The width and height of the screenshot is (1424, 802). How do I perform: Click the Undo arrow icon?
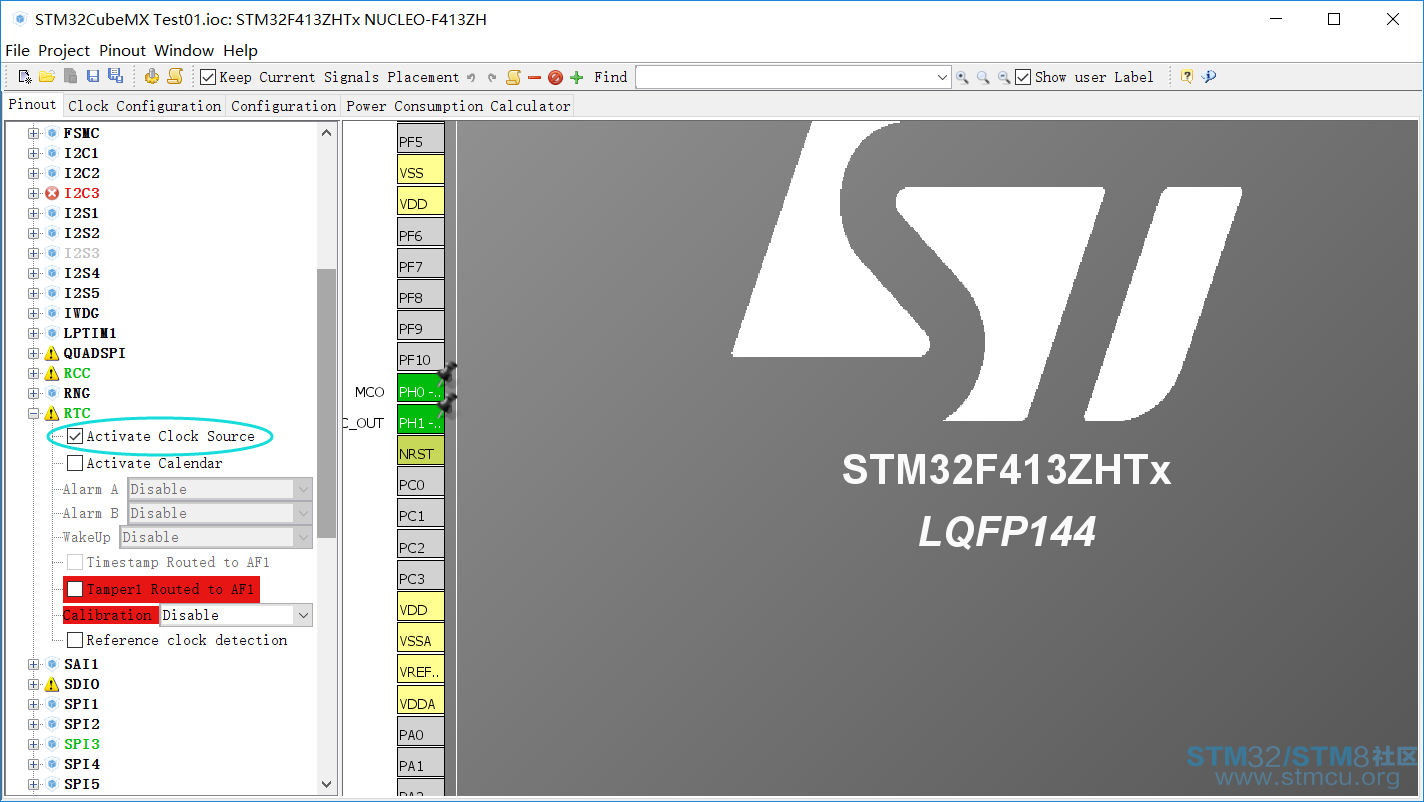pyautogui.click(x=472, y=77)
